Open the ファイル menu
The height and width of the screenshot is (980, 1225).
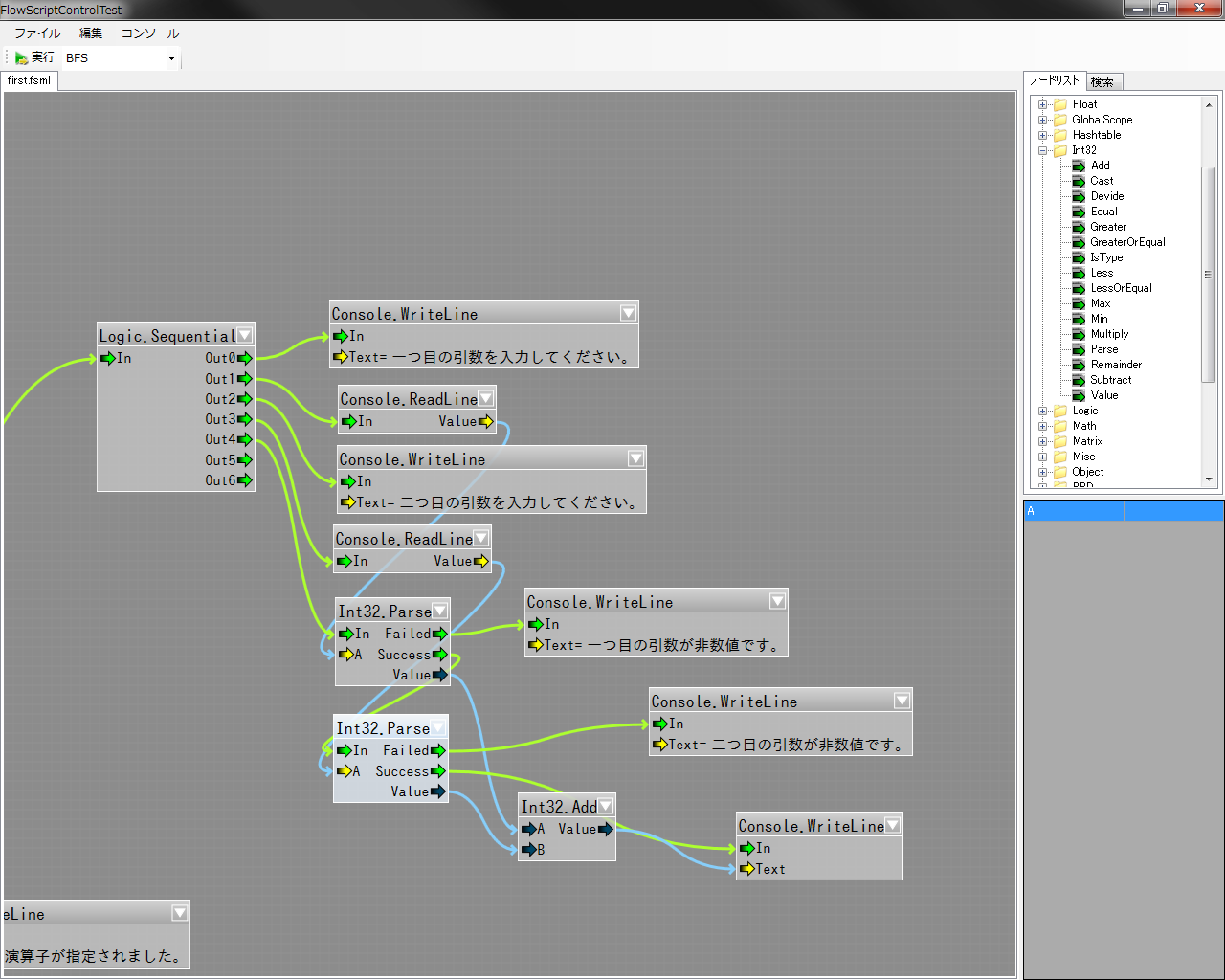click(x=37, y=33)
